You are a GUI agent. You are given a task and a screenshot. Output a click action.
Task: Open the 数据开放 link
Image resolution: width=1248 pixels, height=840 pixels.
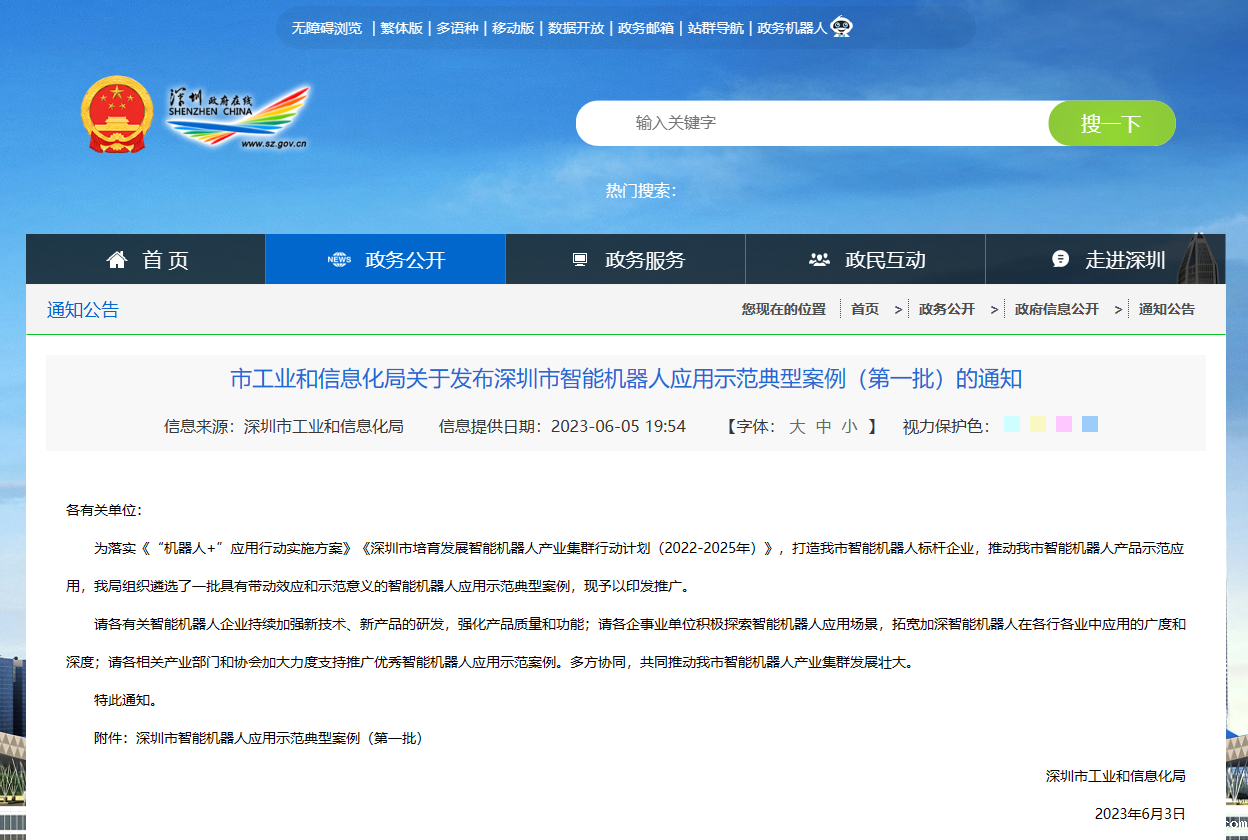[x=575, y=26]
